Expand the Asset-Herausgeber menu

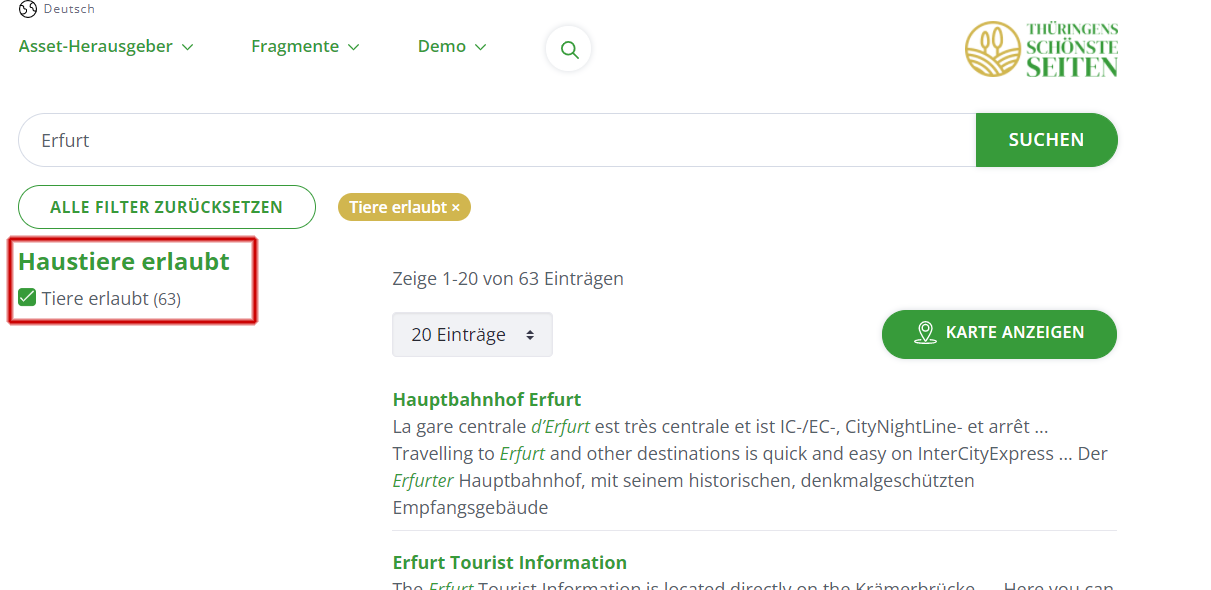point(106,46)
